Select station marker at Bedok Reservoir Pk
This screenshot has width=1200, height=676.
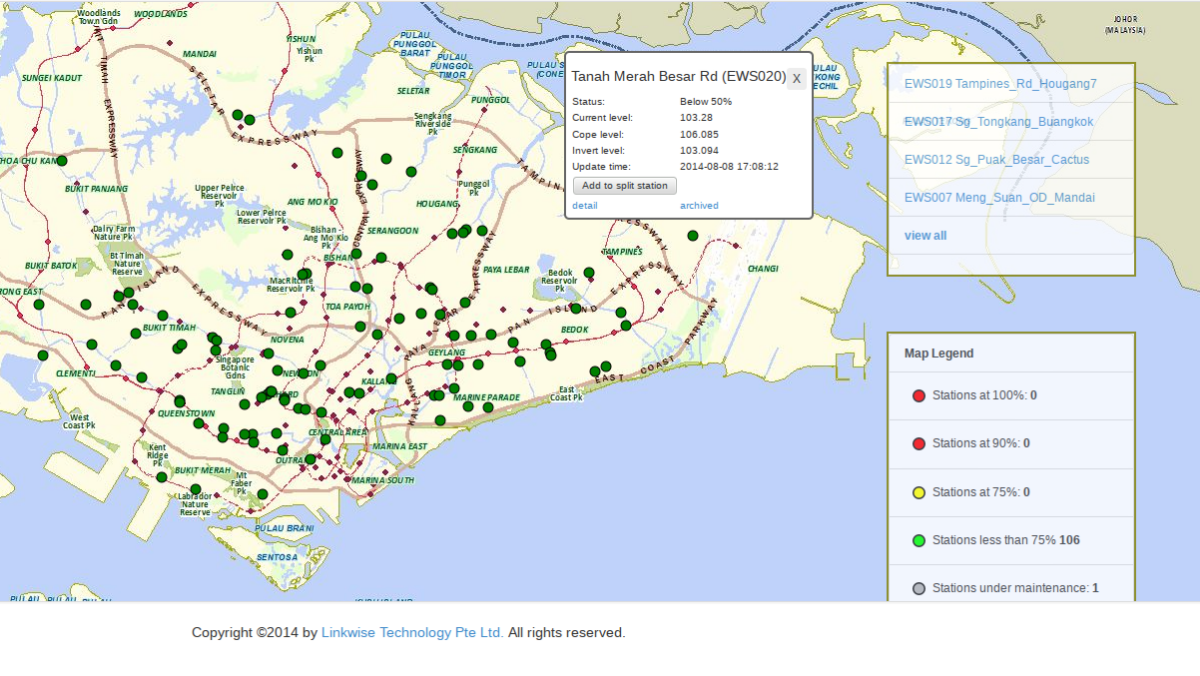[589, 272]
